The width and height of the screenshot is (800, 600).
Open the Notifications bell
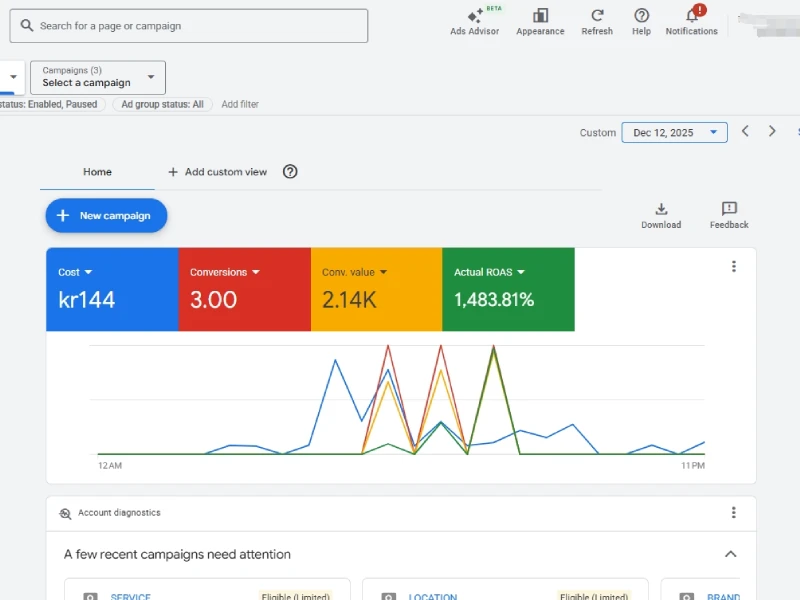coord(691,17)
